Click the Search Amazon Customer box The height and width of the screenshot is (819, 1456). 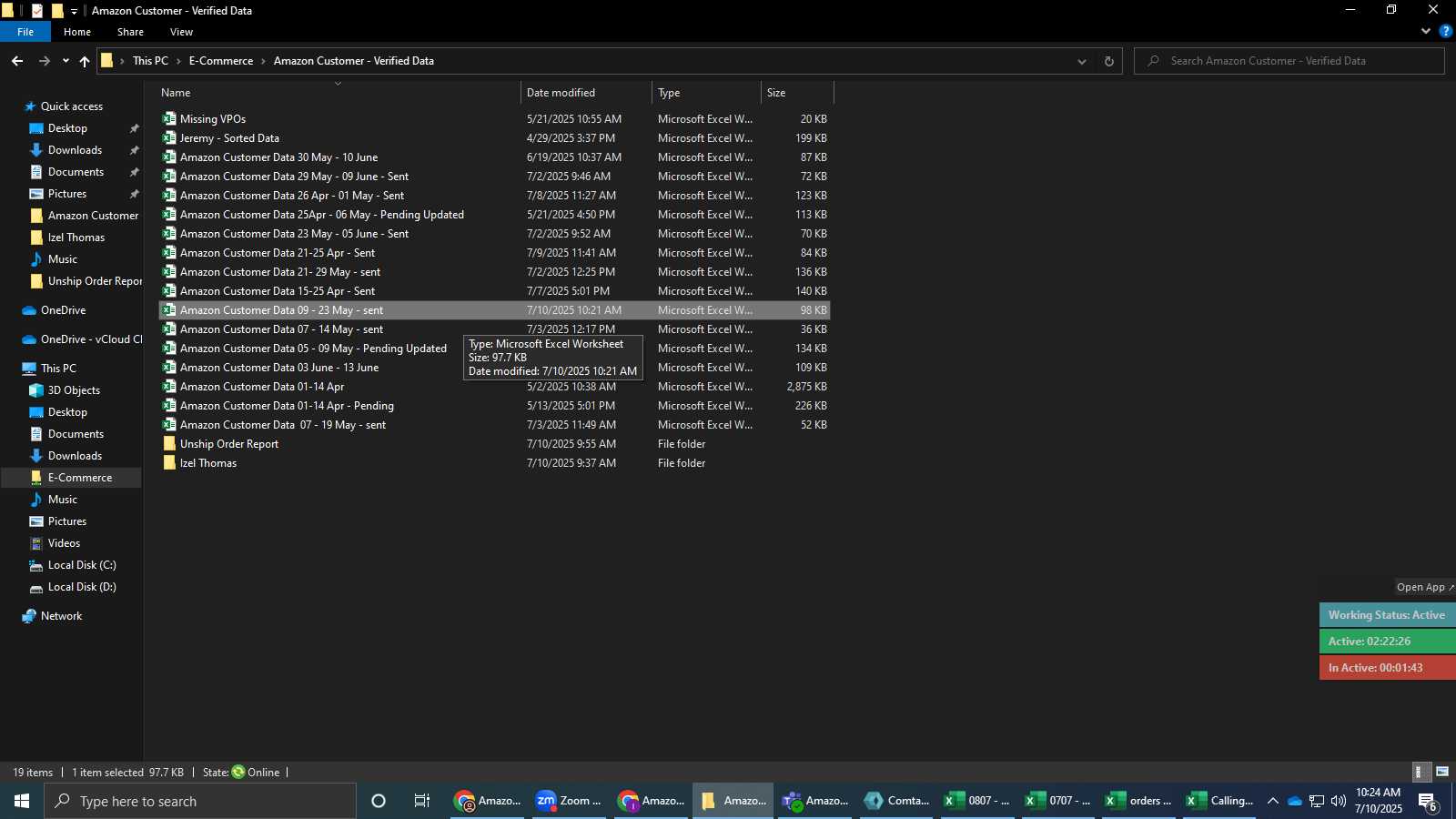point(1289,61)
